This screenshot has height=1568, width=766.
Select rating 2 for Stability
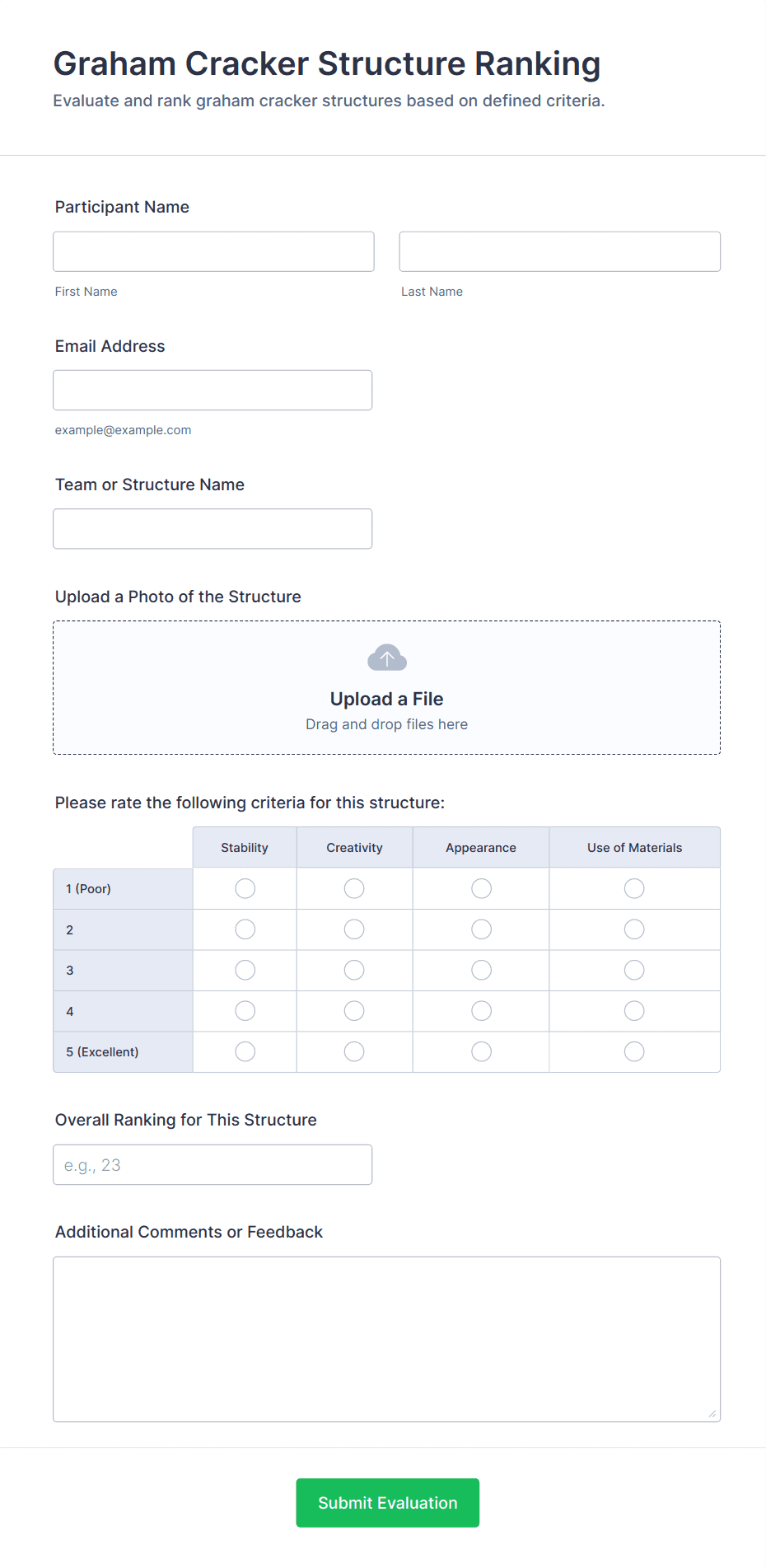[x=245, y=929]
